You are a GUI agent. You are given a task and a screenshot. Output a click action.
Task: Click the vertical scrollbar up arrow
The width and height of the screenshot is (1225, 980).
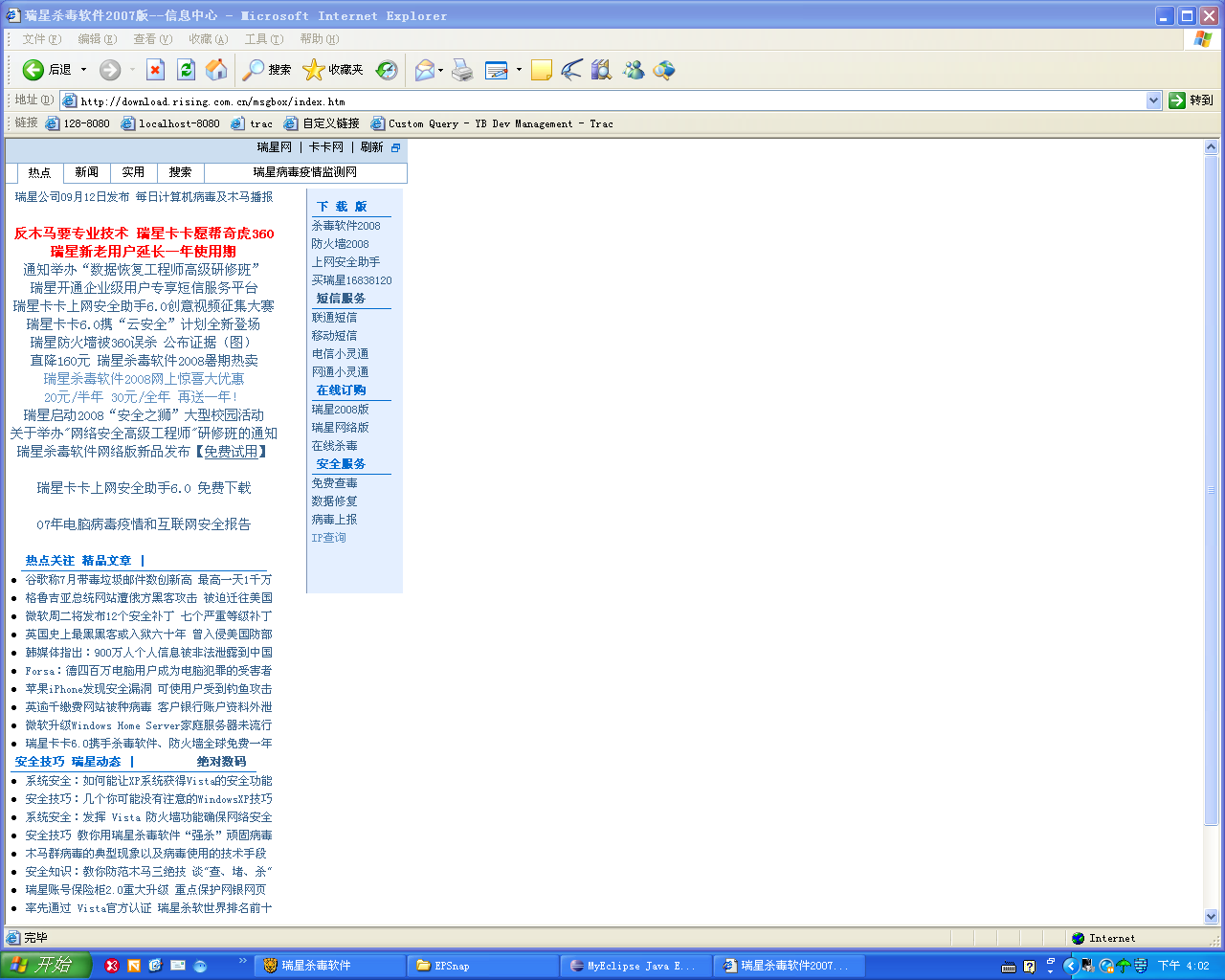1211,147
